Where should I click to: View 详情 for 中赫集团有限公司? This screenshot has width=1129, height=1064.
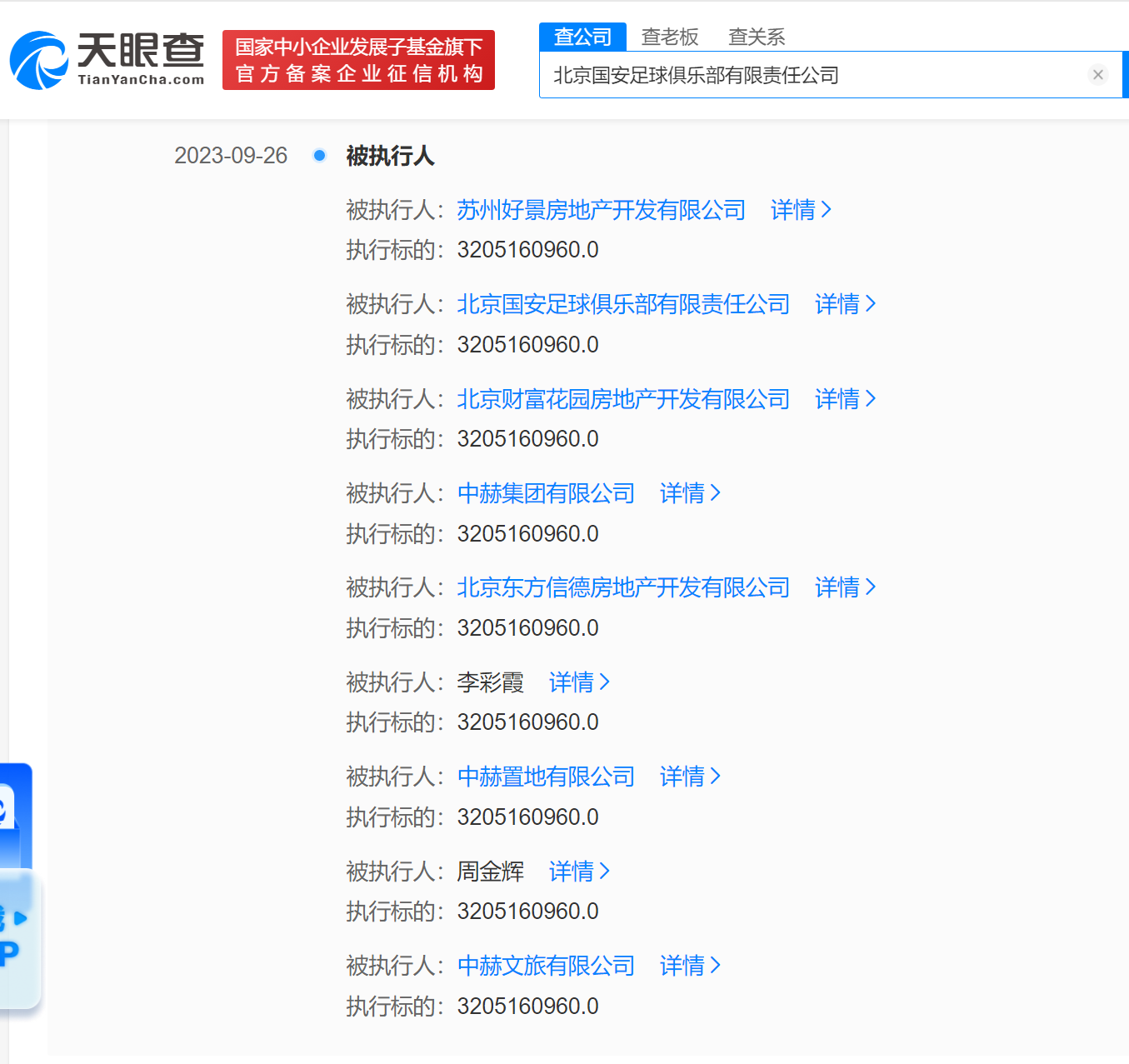691,493
